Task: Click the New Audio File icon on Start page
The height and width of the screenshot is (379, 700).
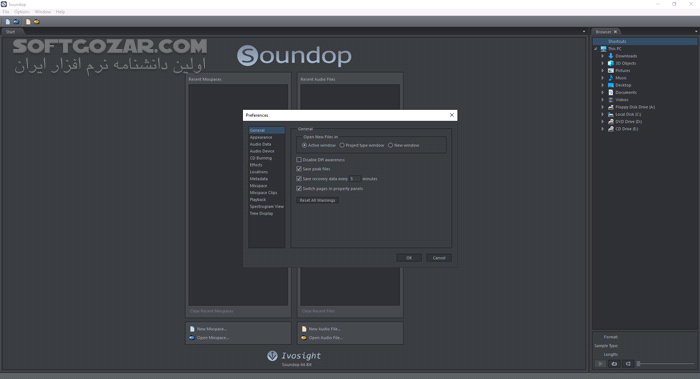Action: click(x=304, y=329)
